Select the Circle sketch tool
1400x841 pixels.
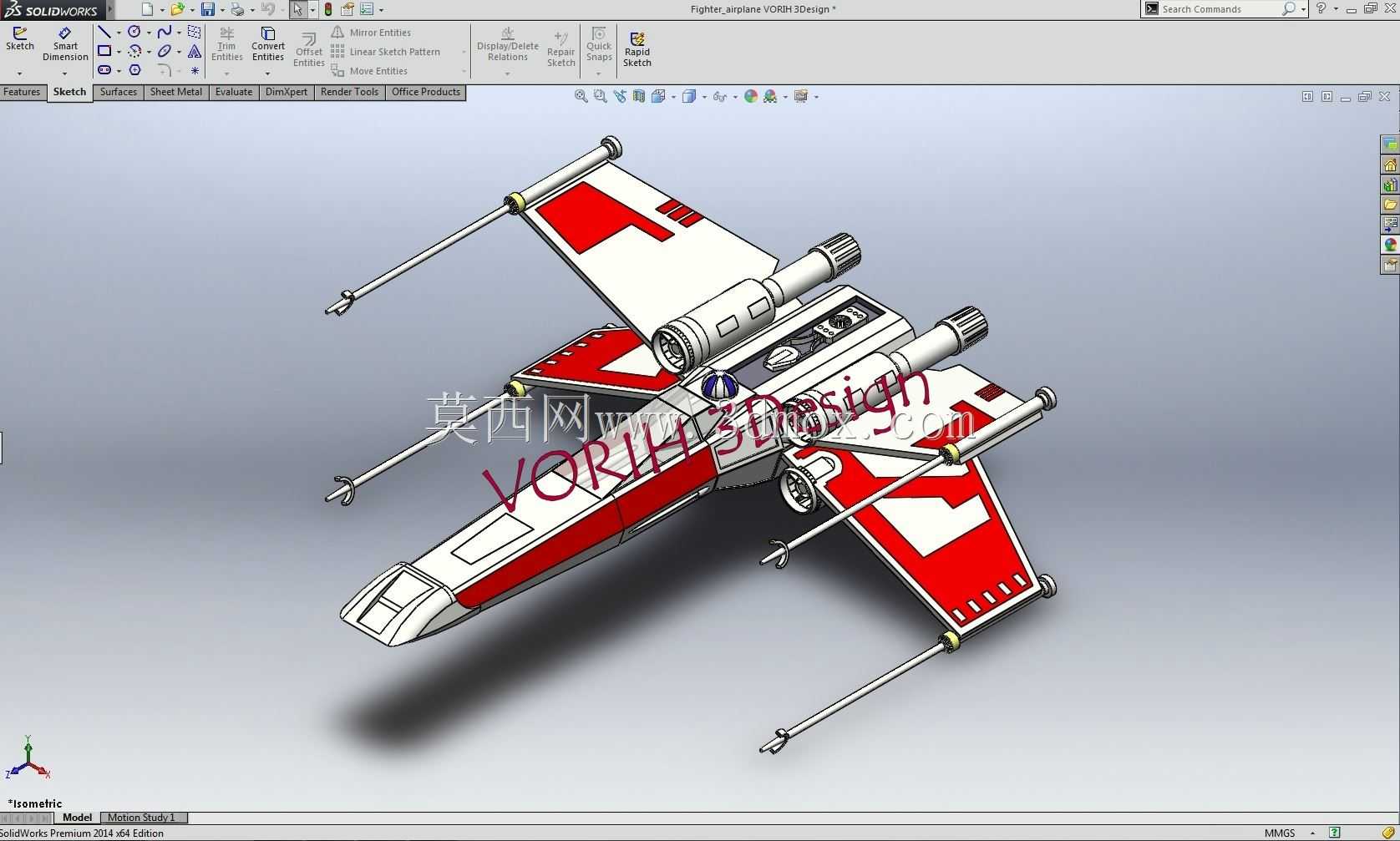tap(134, 32)
